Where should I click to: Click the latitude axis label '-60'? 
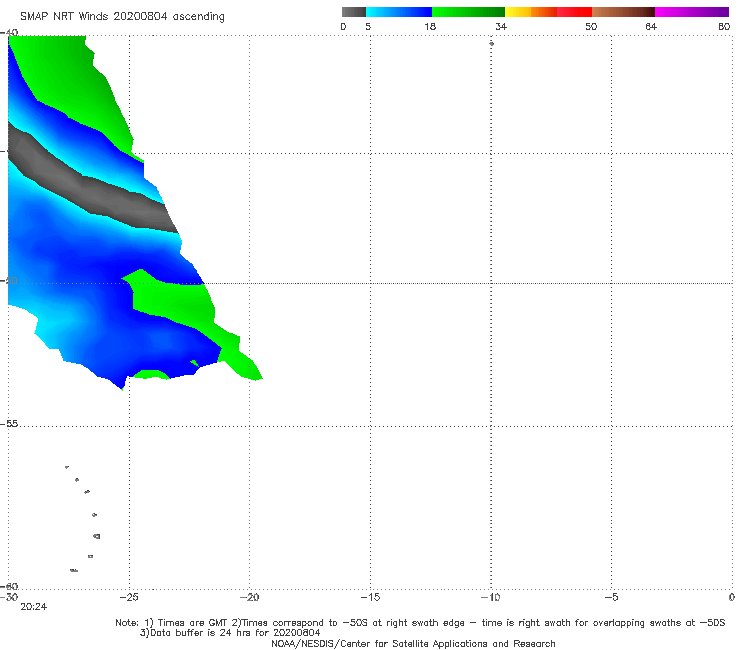tap(9, 586)
